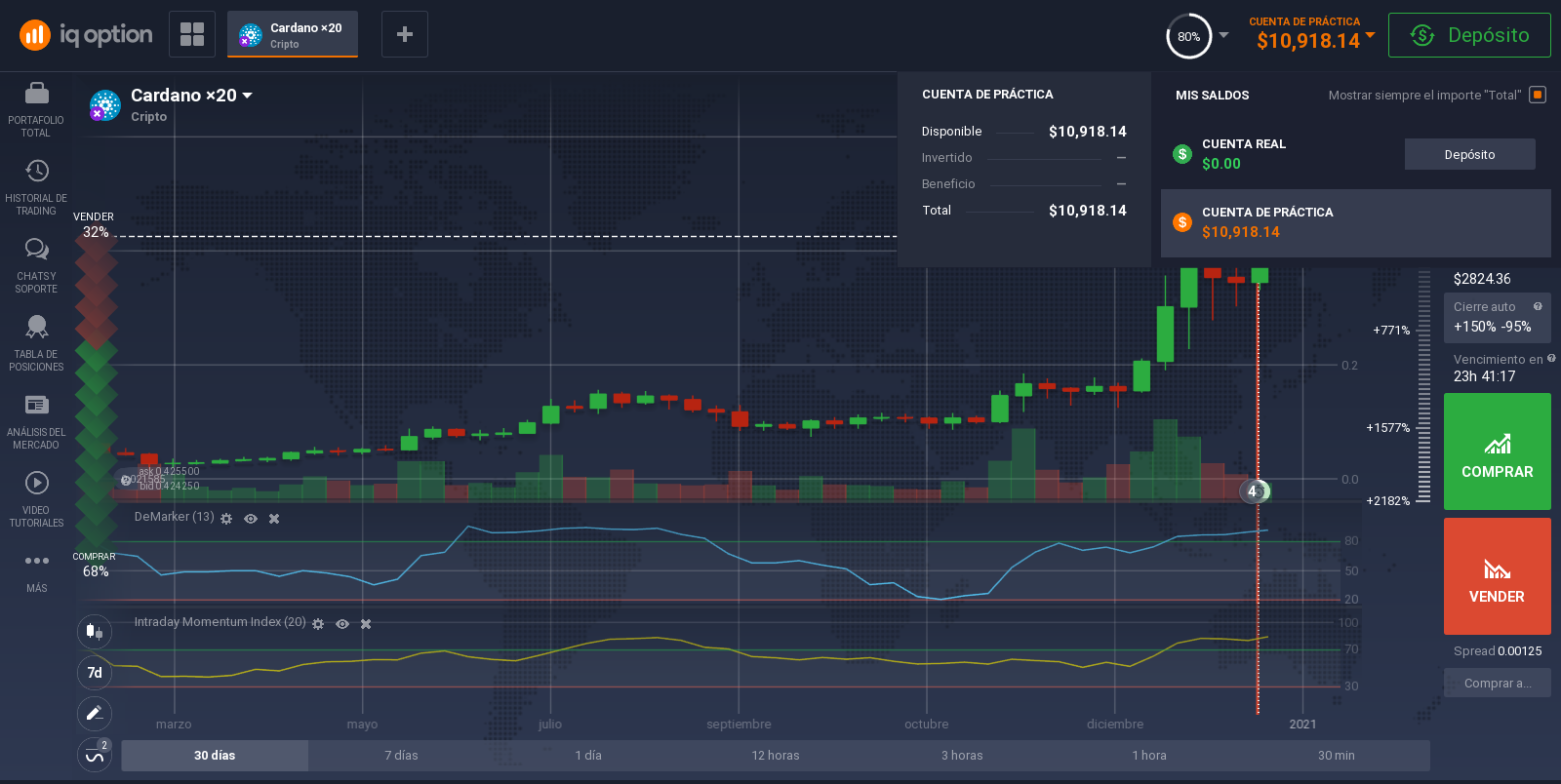Select the 3 horas timeframe
The width and height of the screenshot is (1561, 784).
coord(962,756)
